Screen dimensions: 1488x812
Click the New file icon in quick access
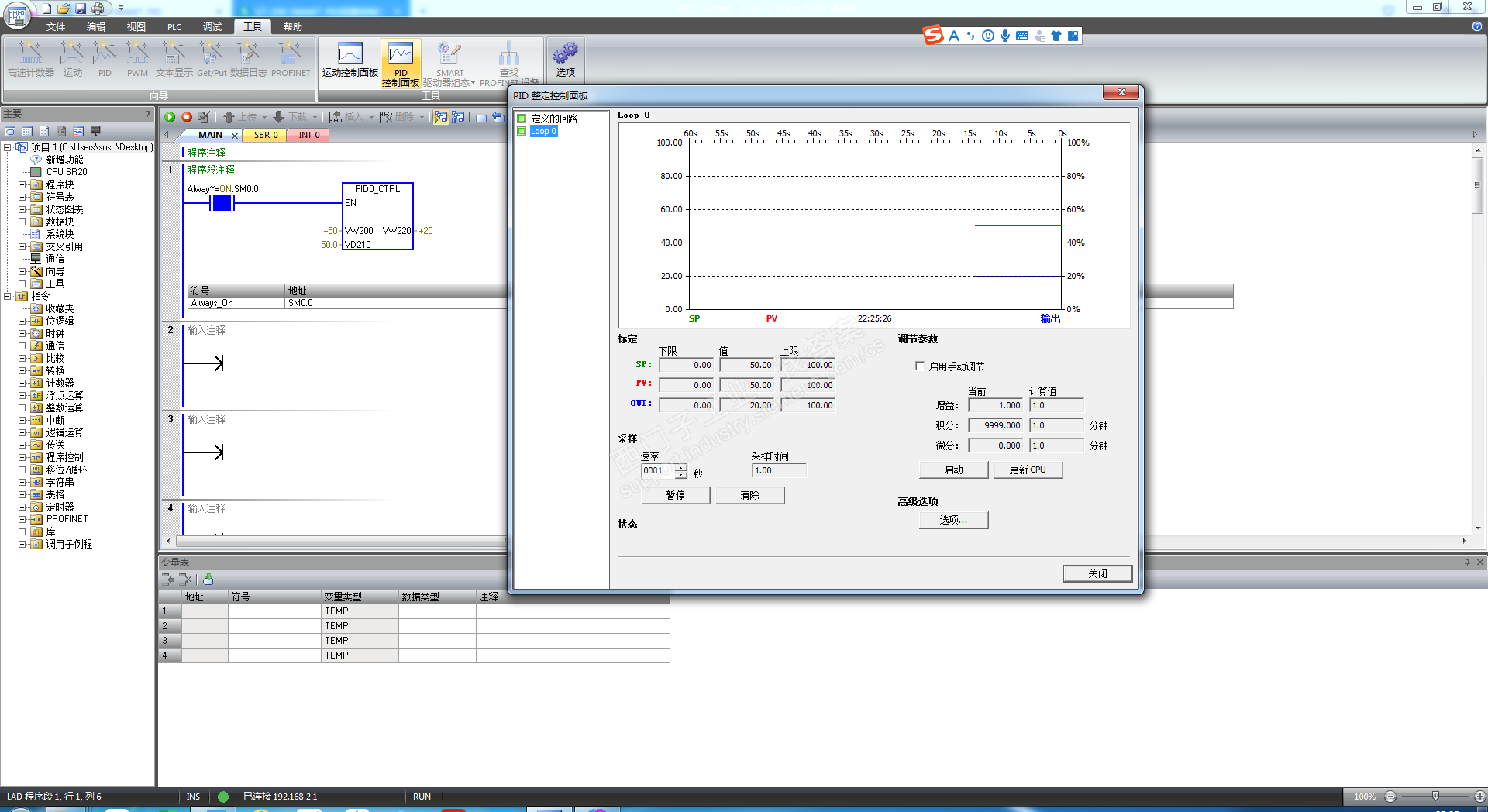[x=46, y=9]
